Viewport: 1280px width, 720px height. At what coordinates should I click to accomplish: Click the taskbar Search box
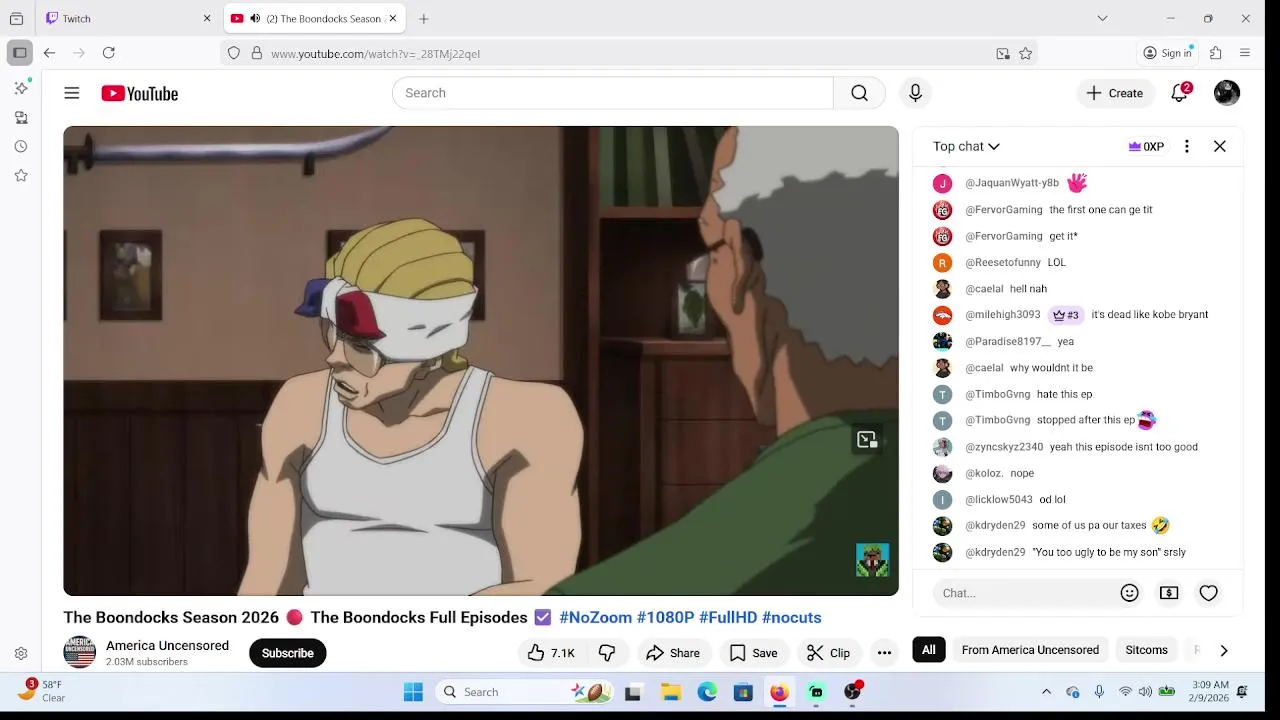coord(526,692)
